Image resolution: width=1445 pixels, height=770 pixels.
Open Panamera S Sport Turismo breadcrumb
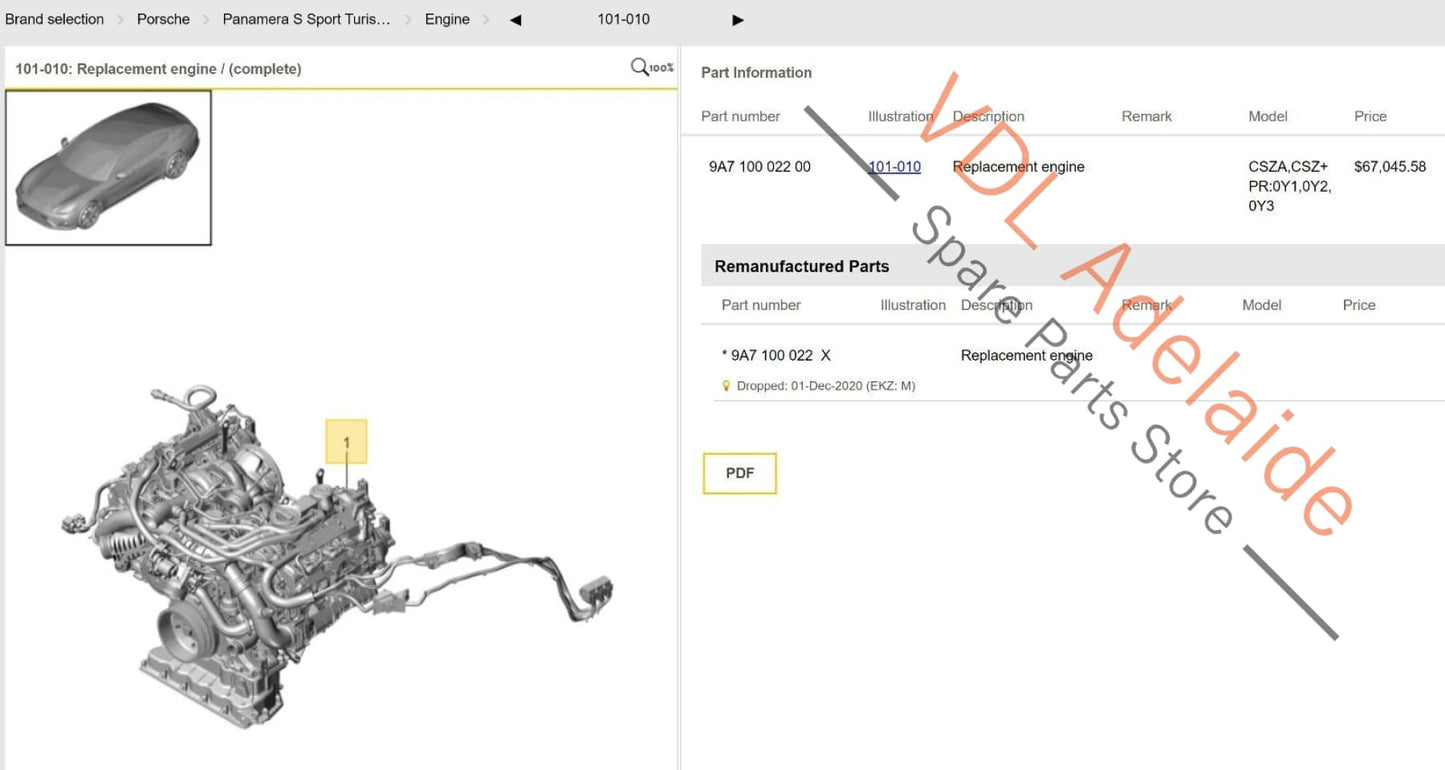point(306,19)
